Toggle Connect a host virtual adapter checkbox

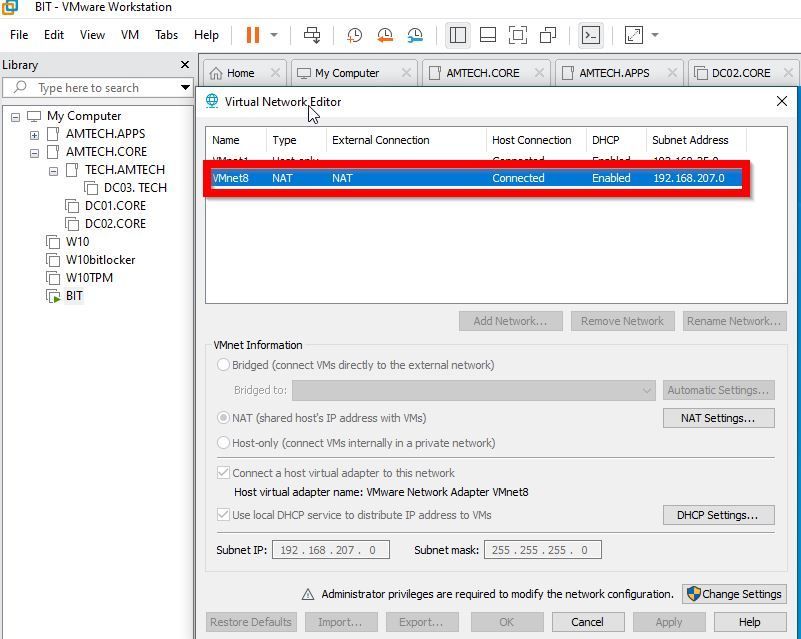(223, 472)
